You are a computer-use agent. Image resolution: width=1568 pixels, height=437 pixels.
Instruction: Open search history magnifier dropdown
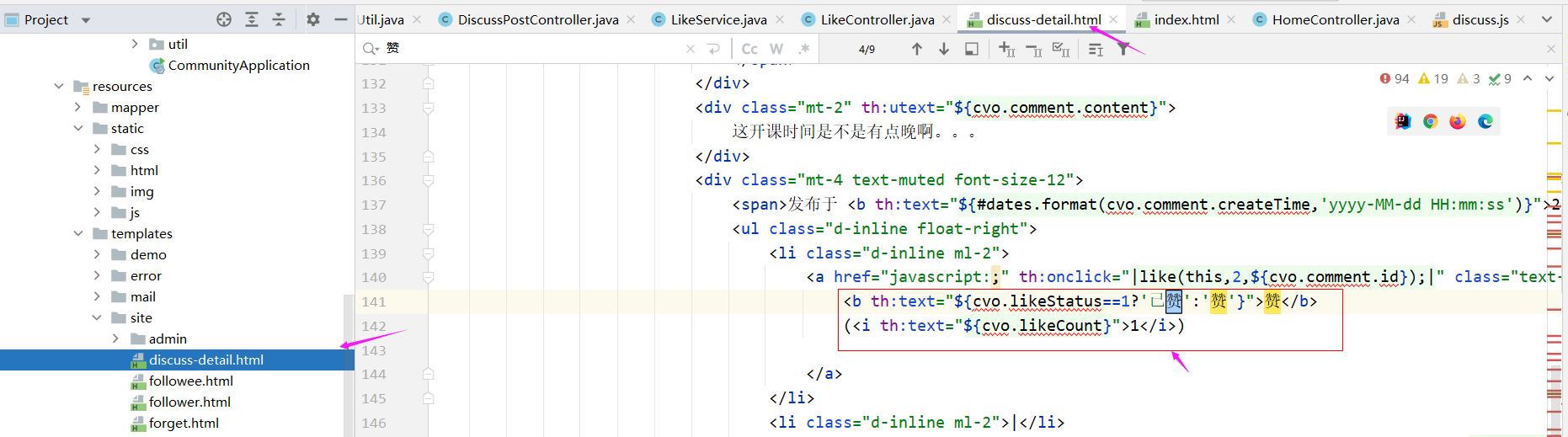pos(370,49)
